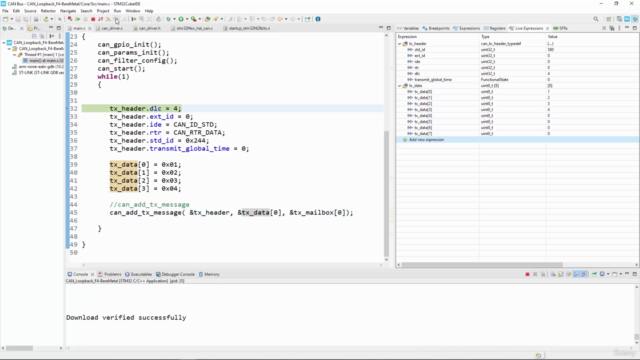Open the Refactor menu

point(48,11)
